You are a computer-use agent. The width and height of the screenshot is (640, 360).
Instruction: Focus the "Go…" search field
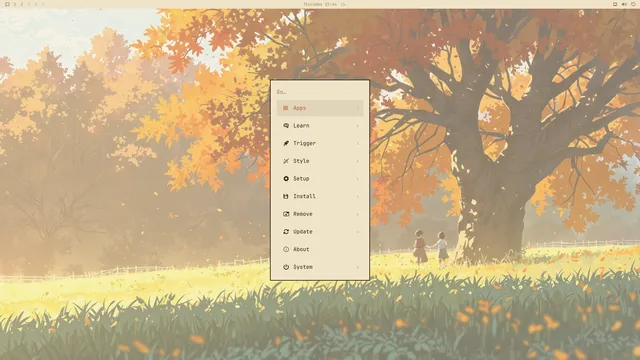pos(320,92)
